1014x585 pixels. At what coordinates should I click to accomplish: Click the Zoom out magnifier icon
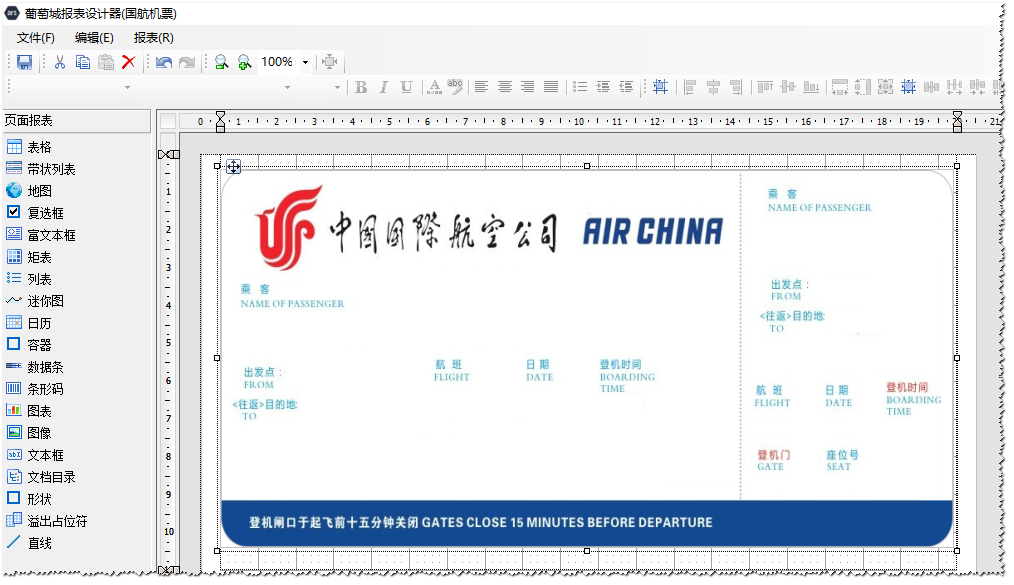222,62
